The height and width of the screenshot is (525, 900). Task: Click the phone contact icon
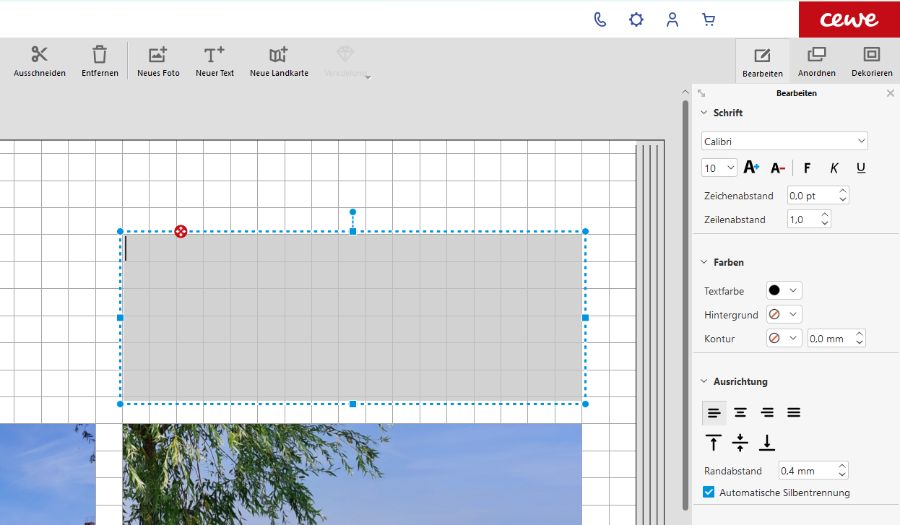click(x=600, y=19)
